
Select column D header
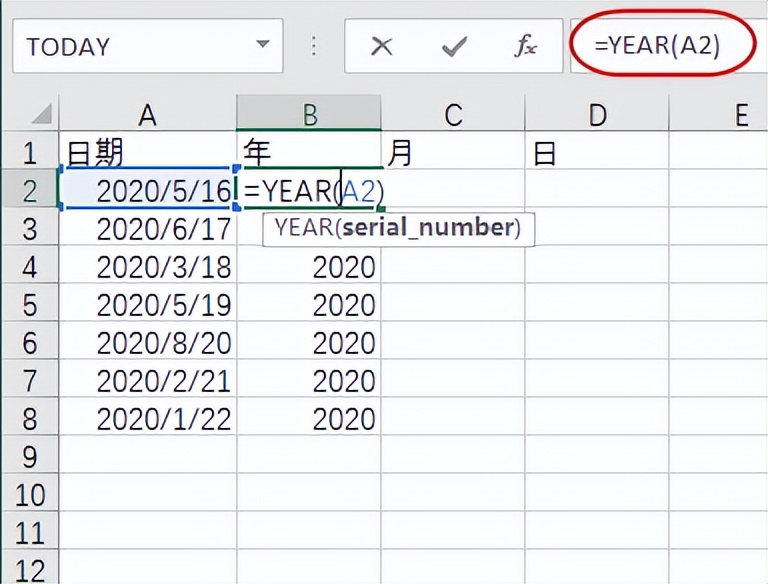(597, 115)
